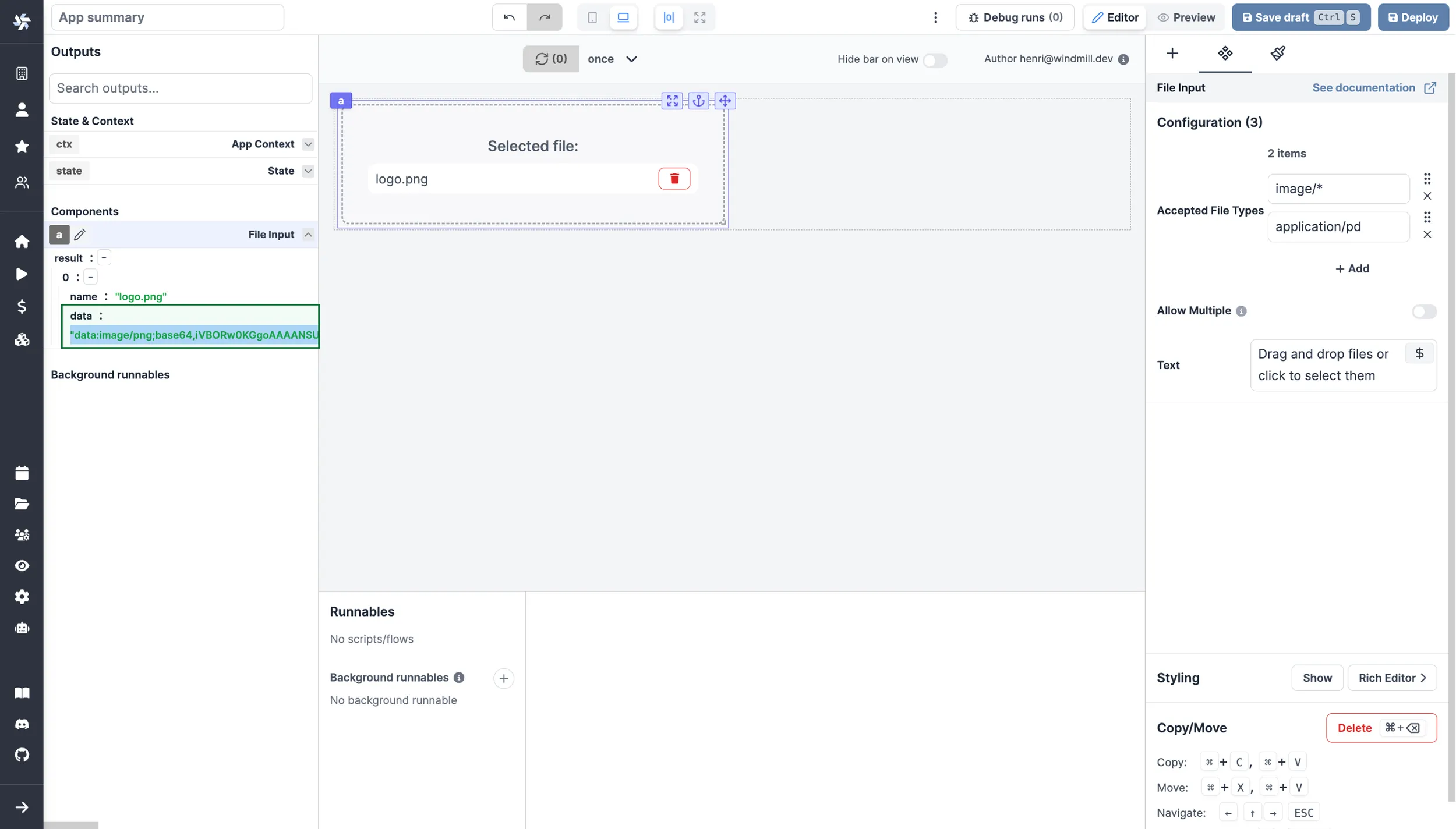Screen dimensions: 1456x829
Task: Click the undo arrow icon
Action: 509,17
